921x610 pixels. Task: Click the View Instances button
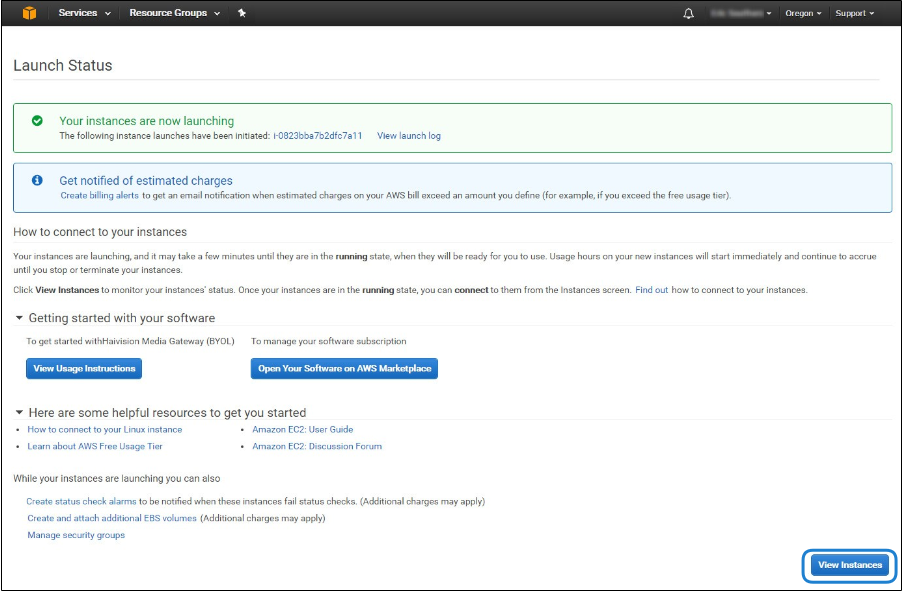coord(849,565)
